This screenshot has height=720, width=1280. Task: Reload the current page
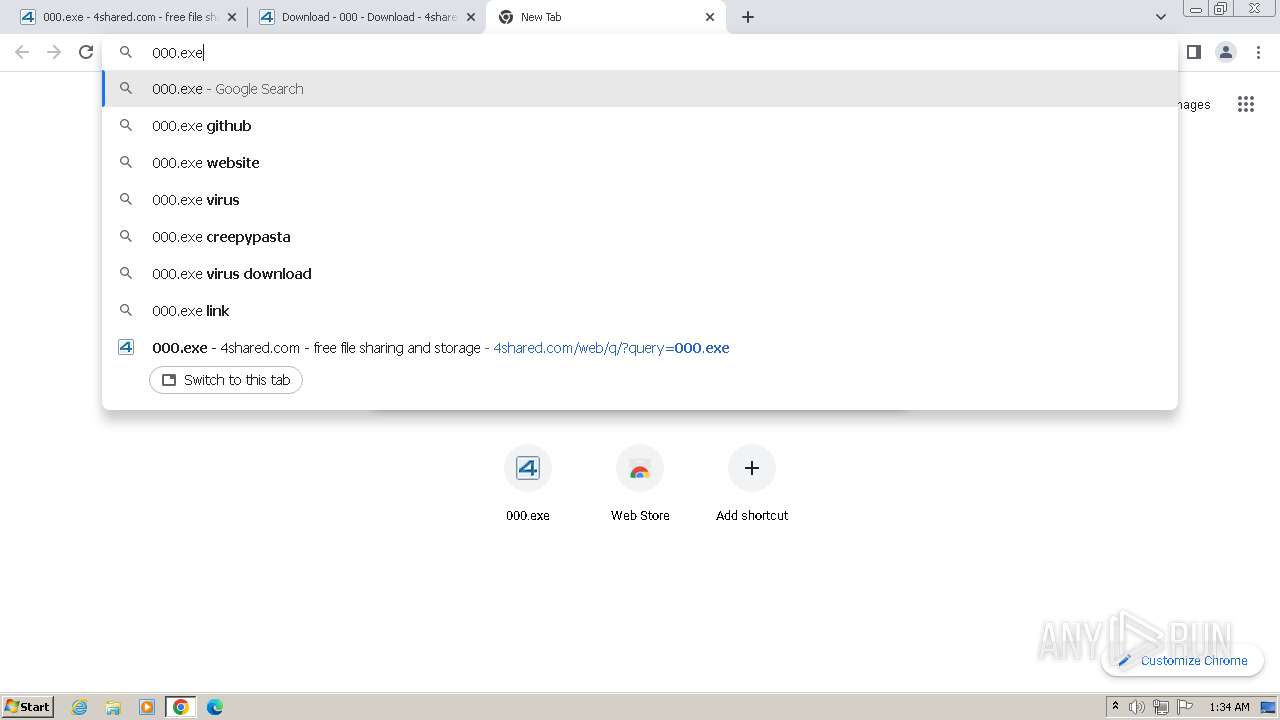click(86, 52)
